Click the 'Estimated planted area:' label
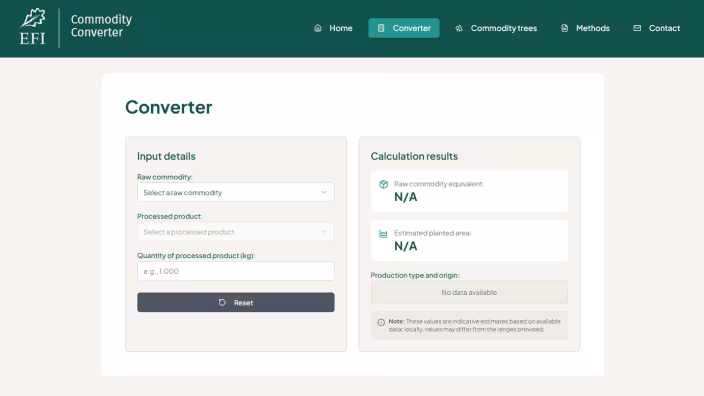Image resolution: width=704 pixels, height=396 pixels. 432,233
